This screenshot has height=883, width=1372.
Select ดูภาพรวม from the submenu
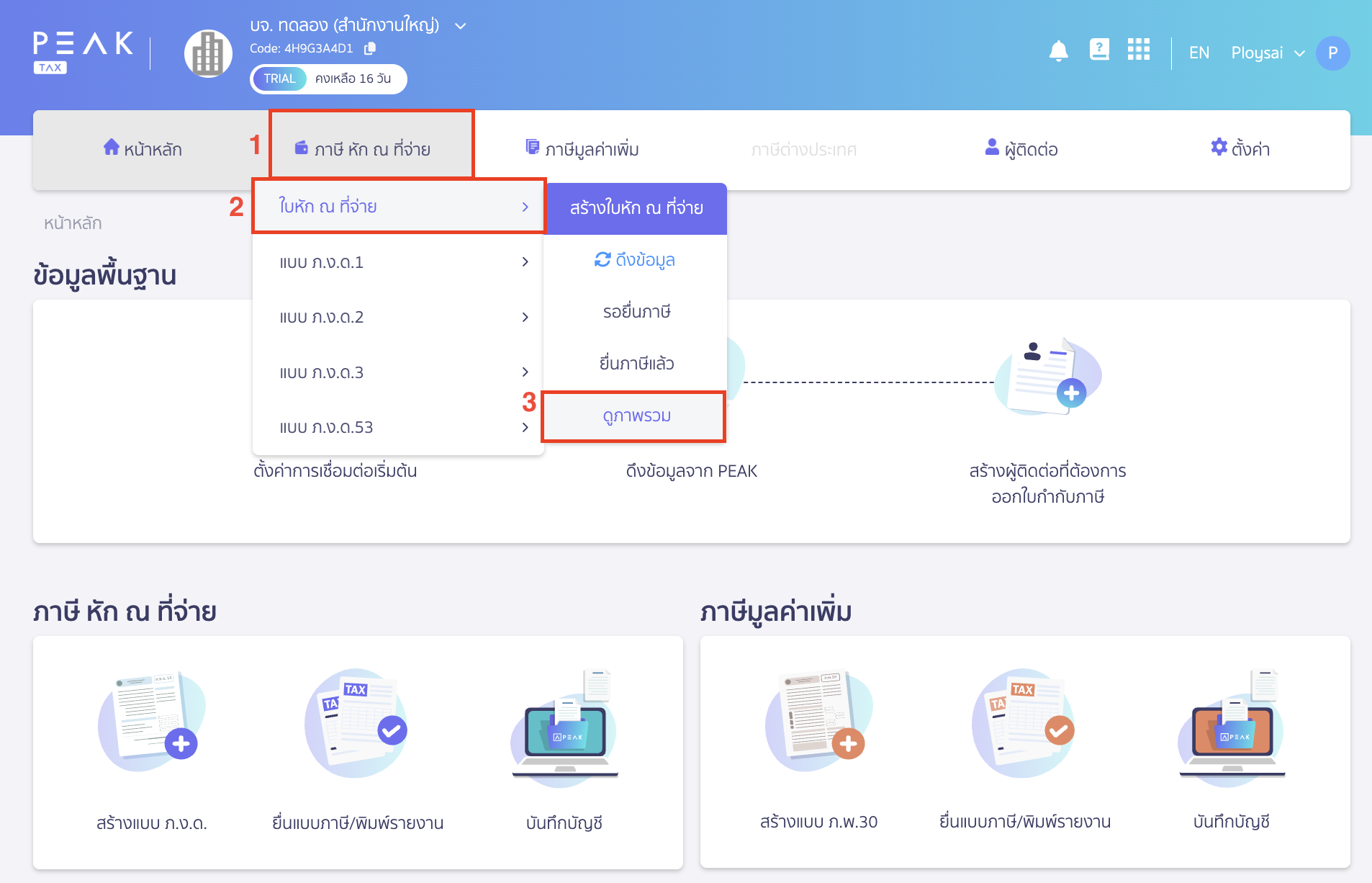(x=636, y=416)
